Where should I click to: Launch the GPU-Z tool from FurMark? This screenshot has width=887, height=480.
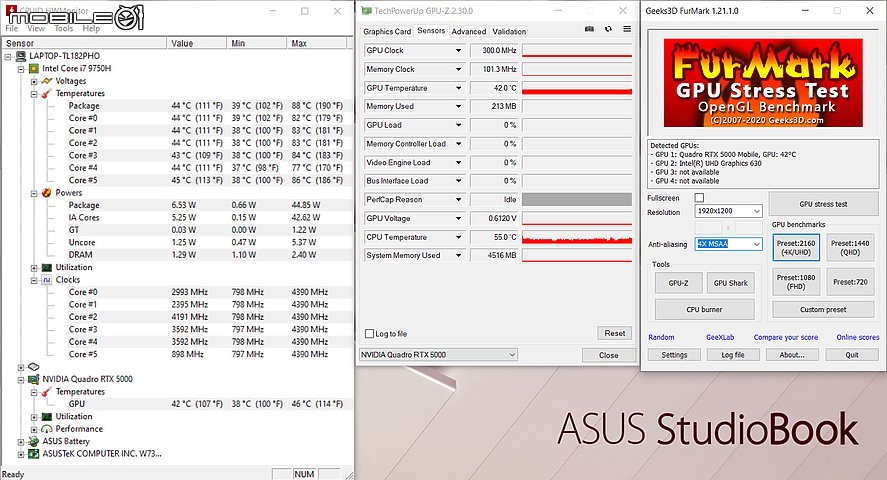coord(678,283)
